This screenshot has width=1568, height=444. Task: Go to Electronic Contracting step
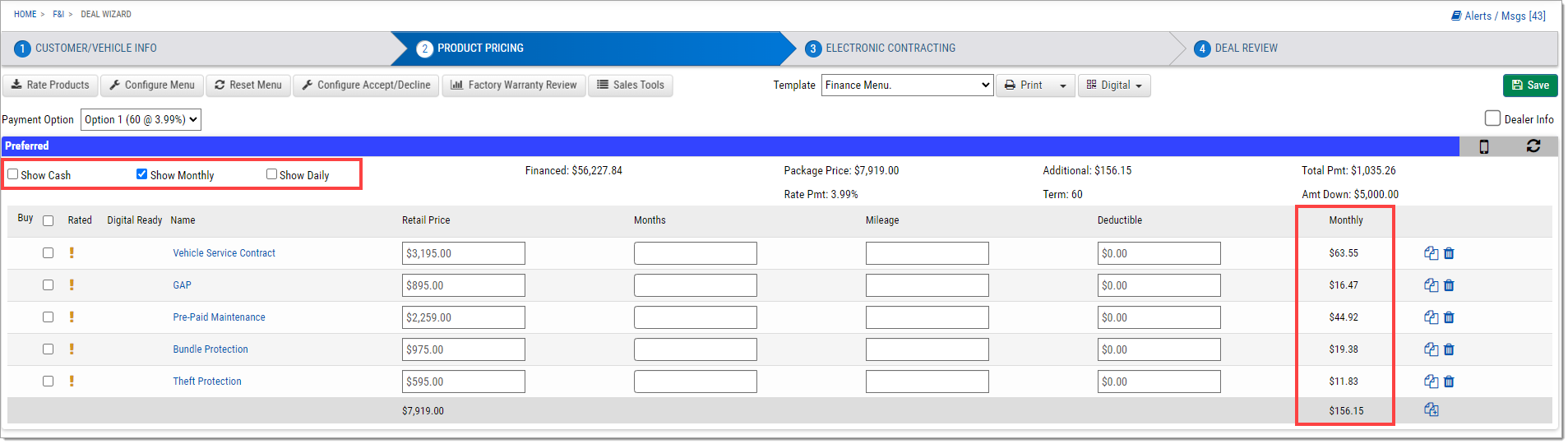881,49
